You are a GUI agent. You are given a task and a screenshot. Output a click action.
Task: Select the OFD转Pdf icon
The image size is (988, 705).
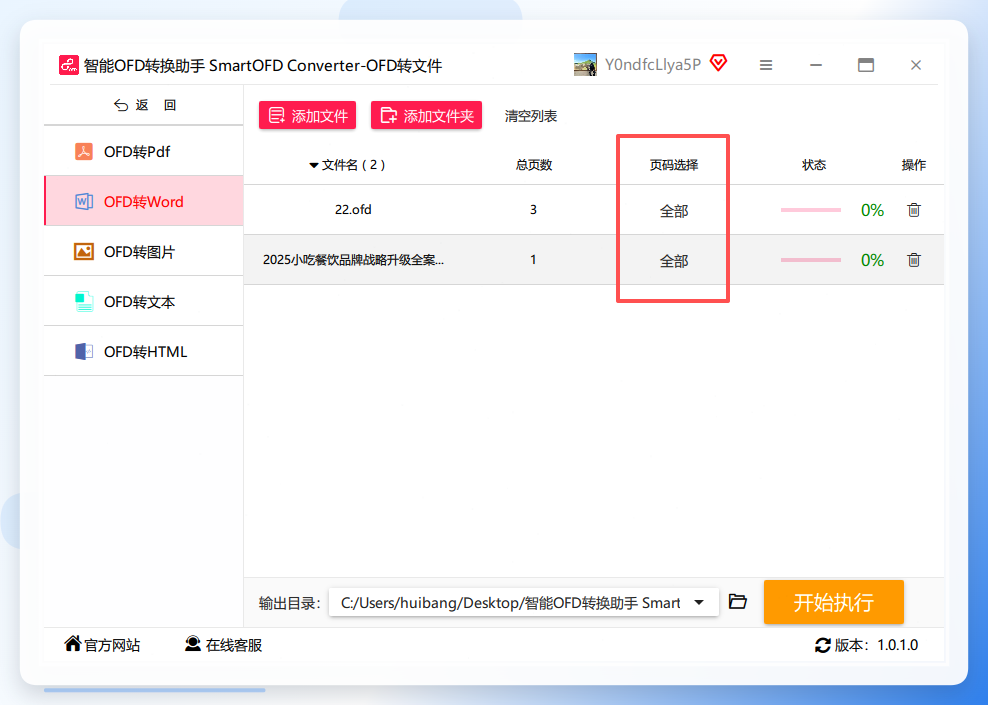point(84,151)
